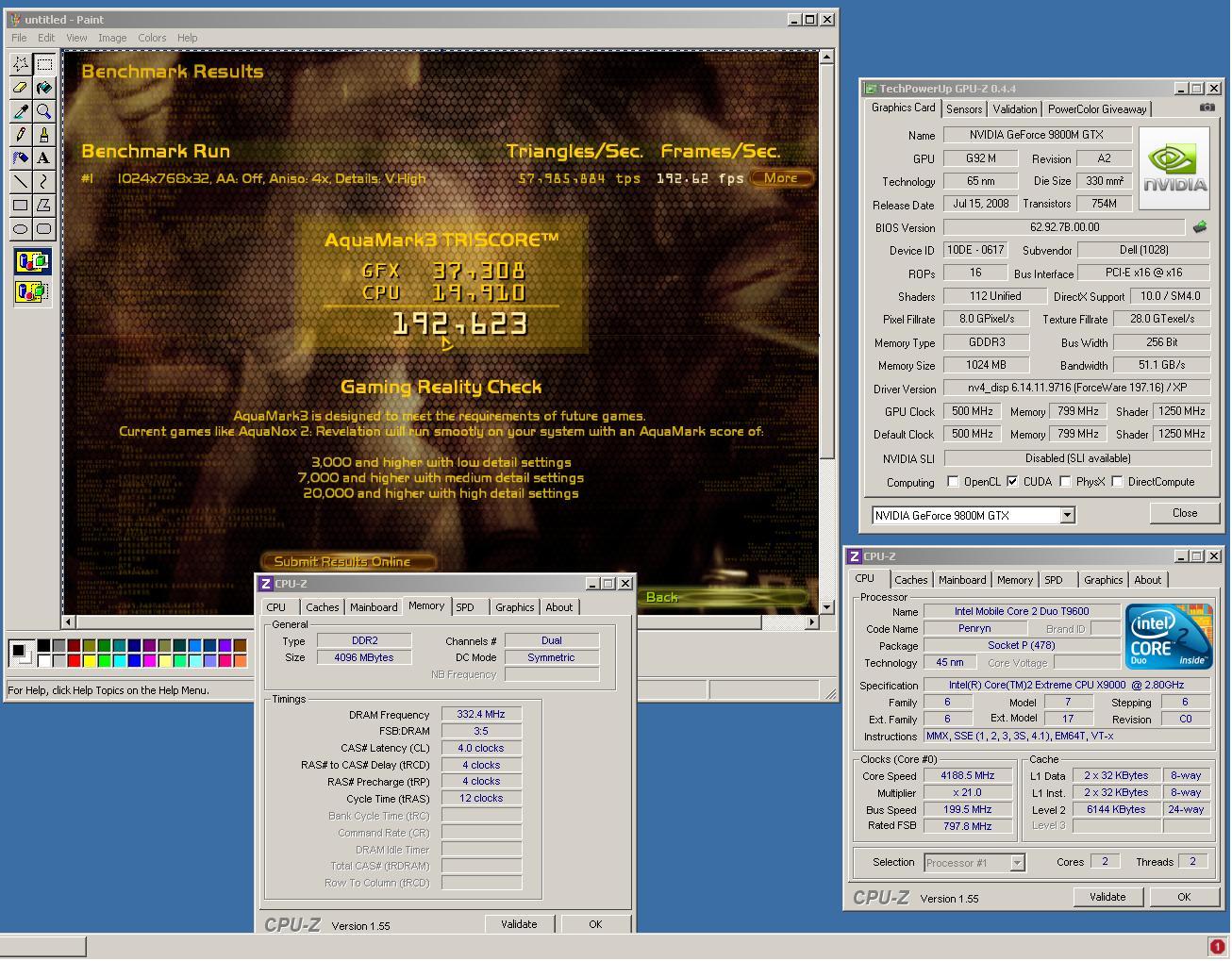Viewport: 1232px width, 961px height.
Task: Click the More button beside fps result
Action: (x=781, y=178)
